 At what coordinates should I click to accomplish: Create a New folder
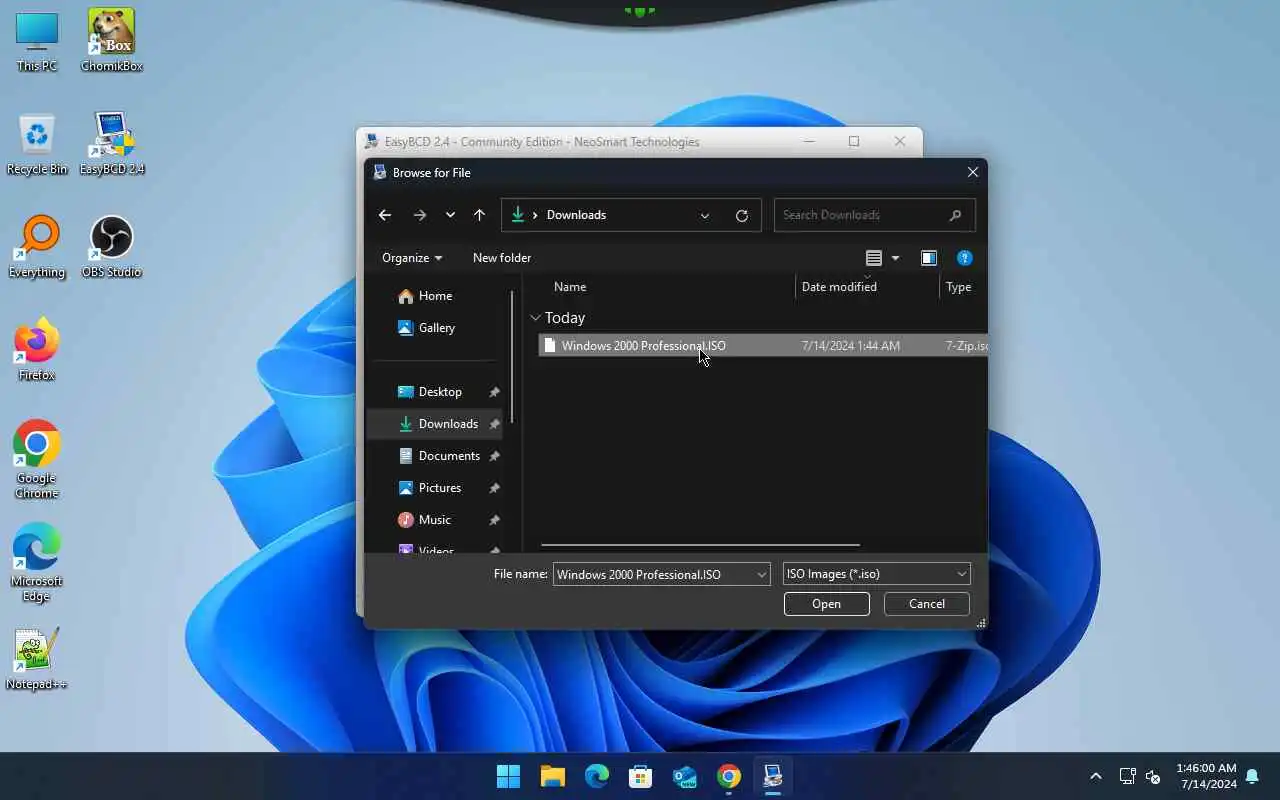(x=502, y=258)
